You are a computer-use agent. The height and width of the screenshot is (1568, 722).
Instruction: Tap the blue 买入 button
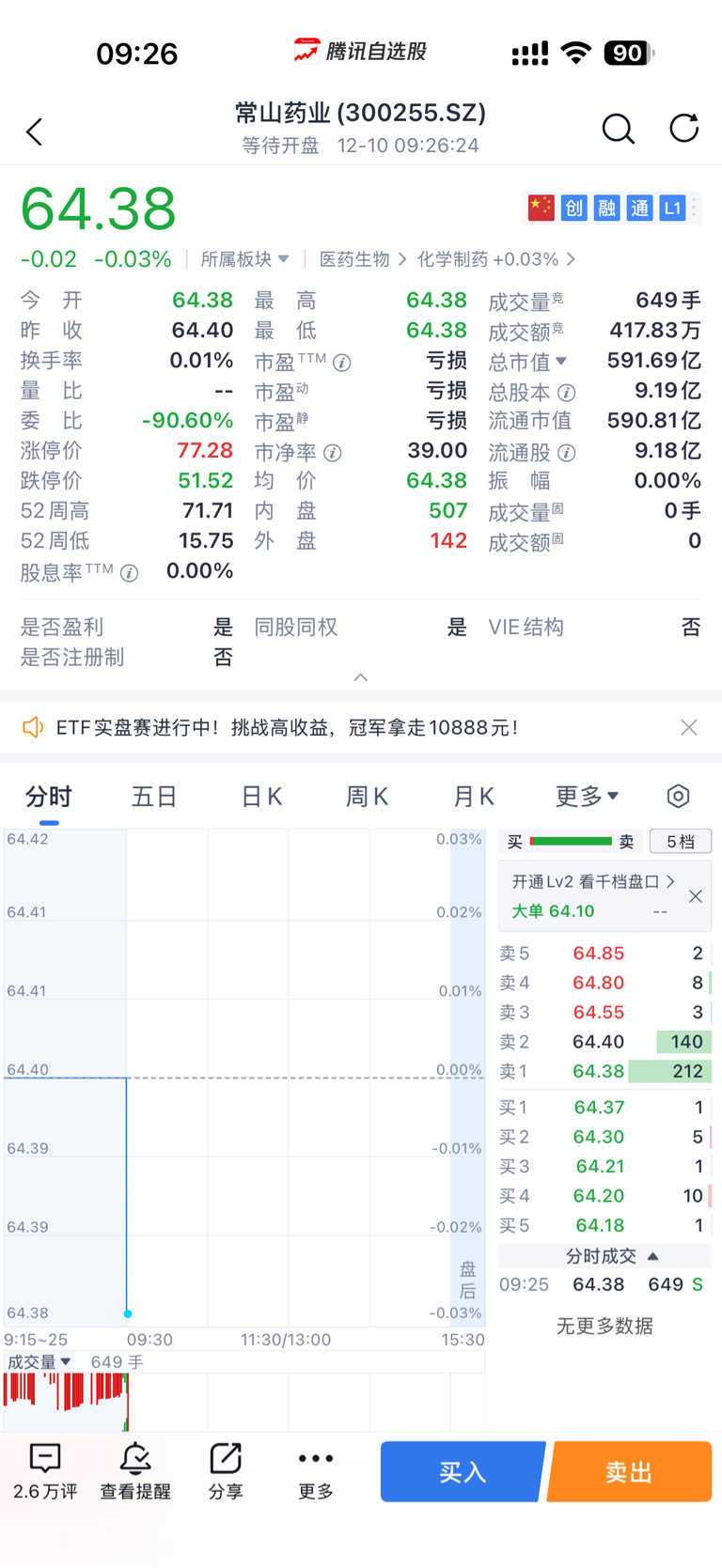point(463,1471)
